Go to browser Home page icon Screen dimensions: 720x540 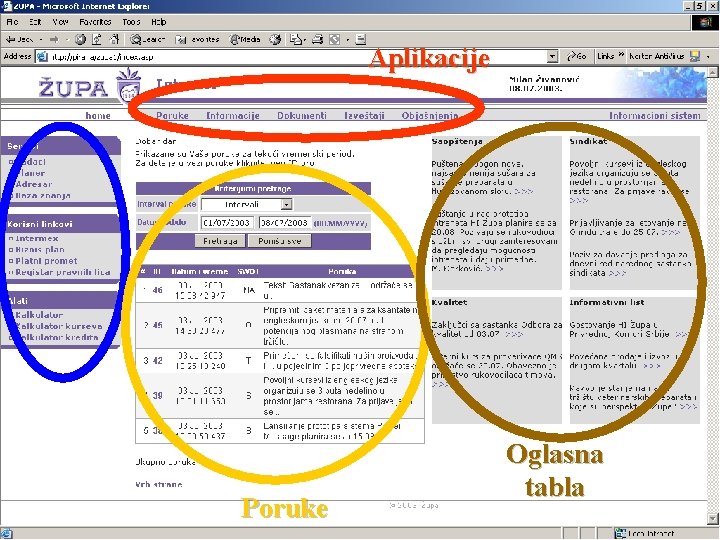pyautogui.click(x=114, y=39)
